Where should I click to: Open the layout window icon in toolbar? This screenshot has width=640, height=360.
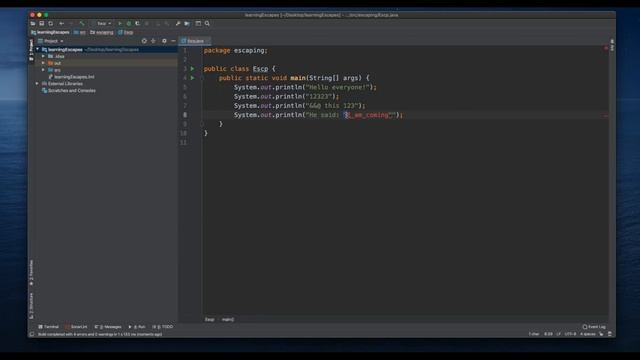pyautogui.click(x=198, y=24)
